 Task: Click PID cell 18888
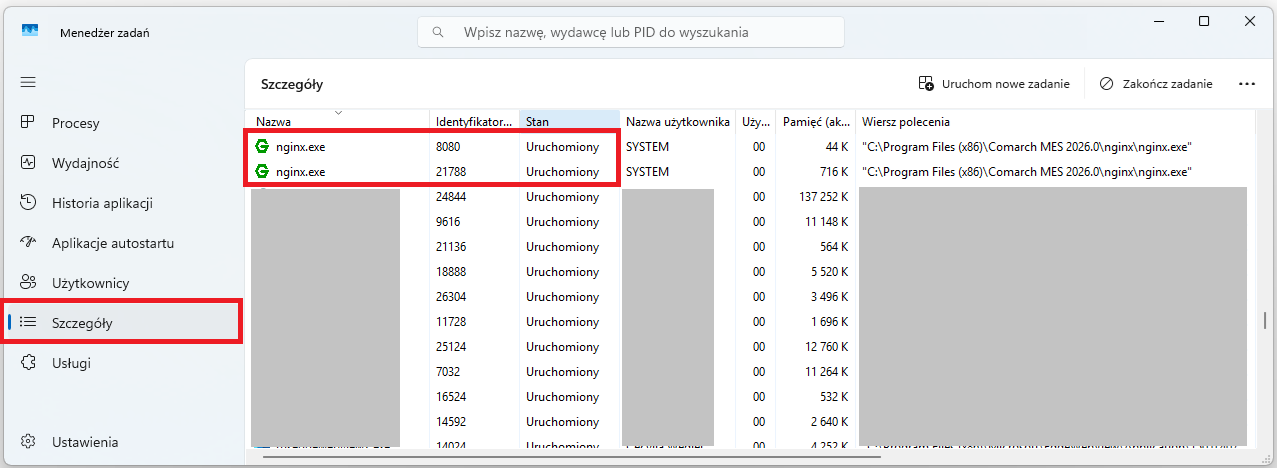[451, 272]
